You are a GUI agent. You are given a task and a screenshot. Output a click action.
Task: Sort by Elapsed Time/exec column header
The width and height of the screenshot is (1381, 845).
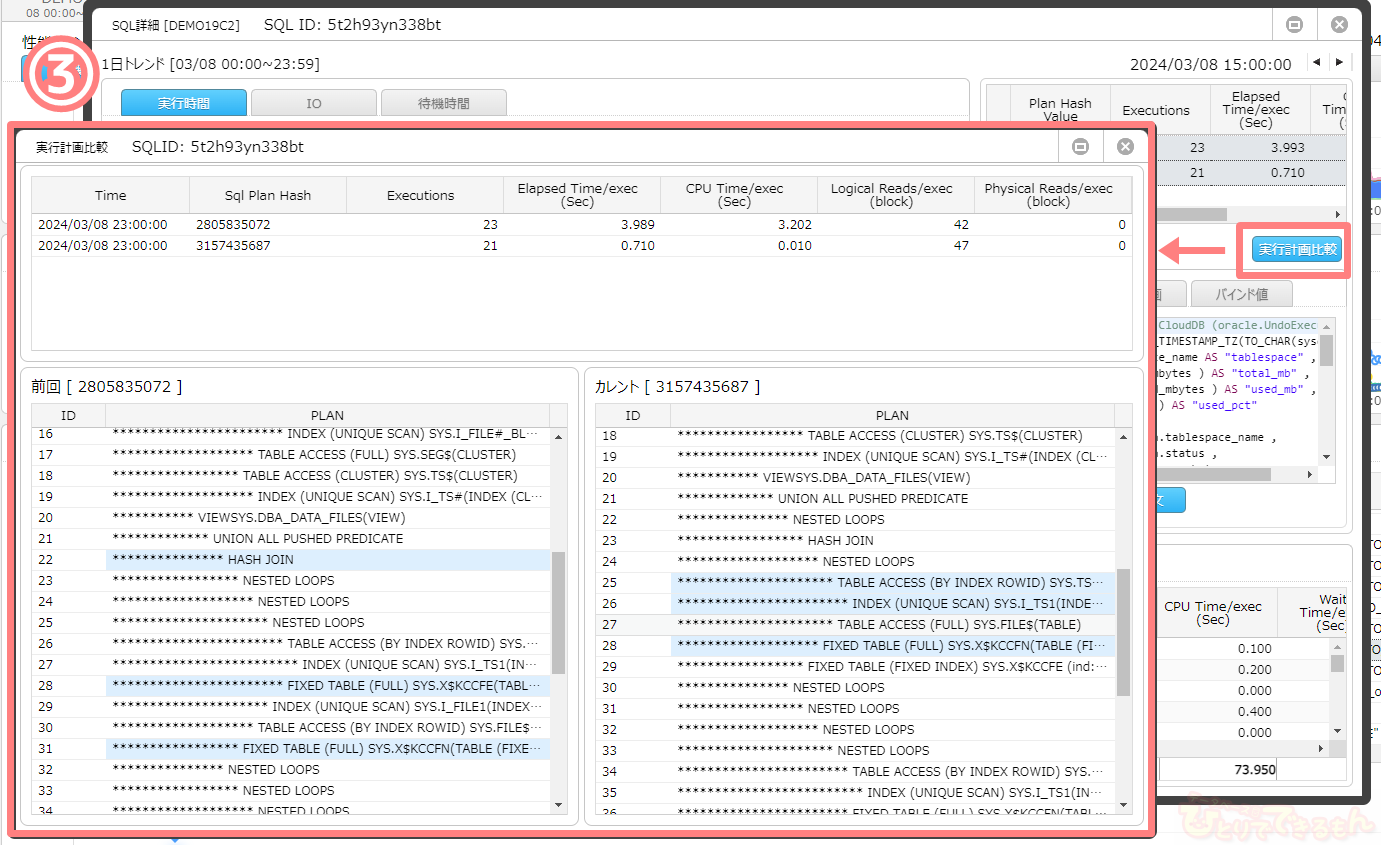(582, 195)
